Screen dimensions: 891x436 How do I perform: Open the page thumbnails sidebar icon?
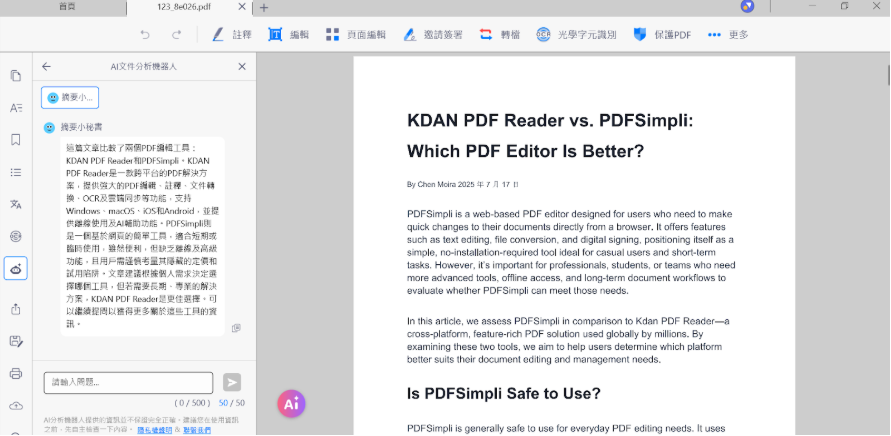coord(16,76)
